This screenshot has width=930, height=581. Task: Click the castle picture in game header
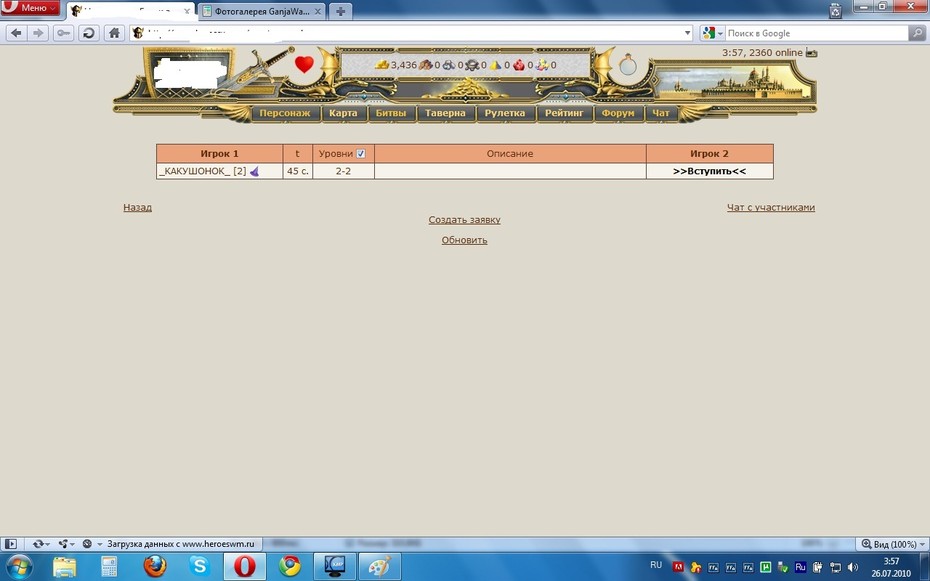pos(732,82)
